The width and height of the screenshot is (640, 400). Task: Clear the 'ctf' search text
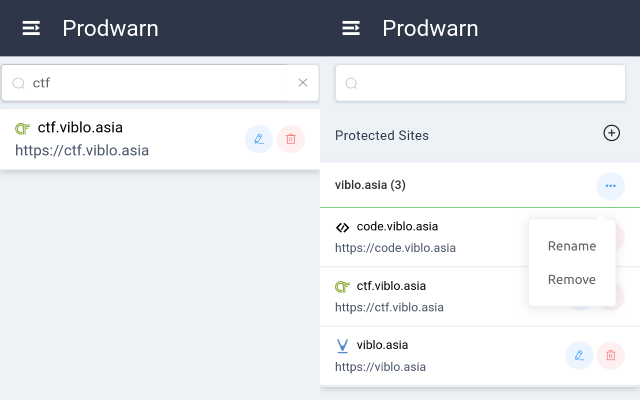click(x=303, y=83)
